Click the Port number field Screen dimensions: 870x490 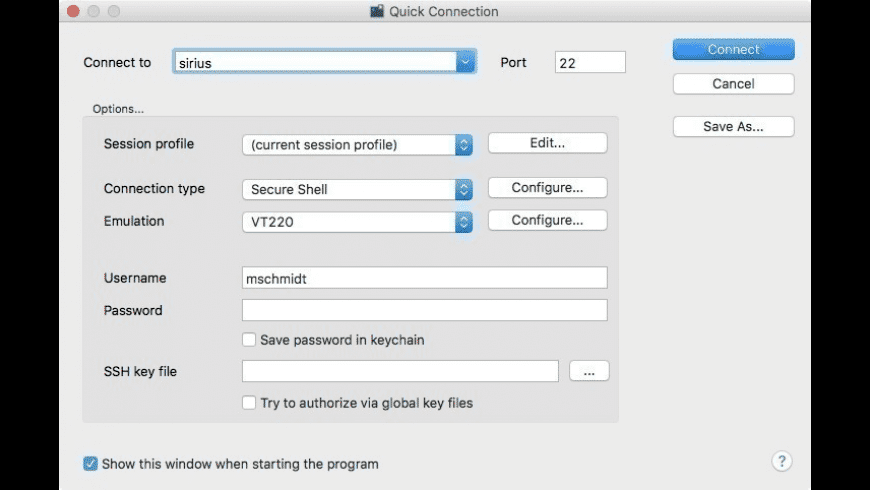point(590,62)
